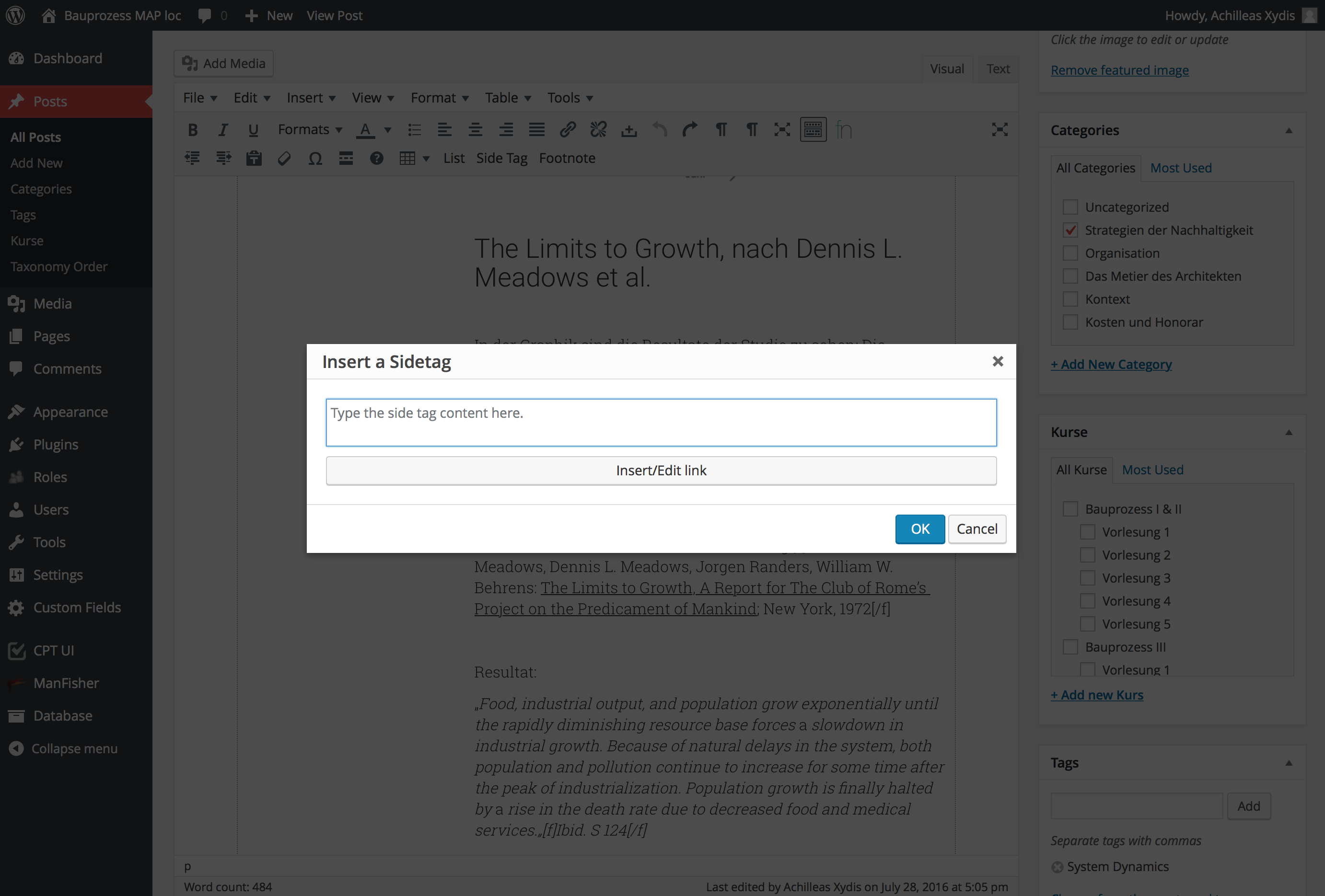This screenshot has height=896, width=1325.
Task: Click the WordPress logo in admin bar
Action: tap(15, 15)
